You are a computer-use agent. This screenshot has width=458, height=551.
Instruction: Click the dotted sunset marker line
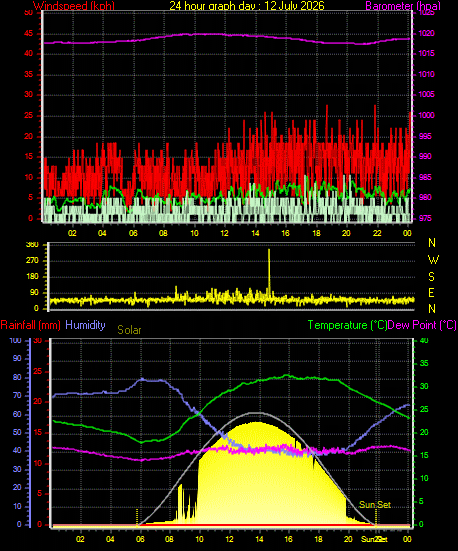tap(376, 518)
